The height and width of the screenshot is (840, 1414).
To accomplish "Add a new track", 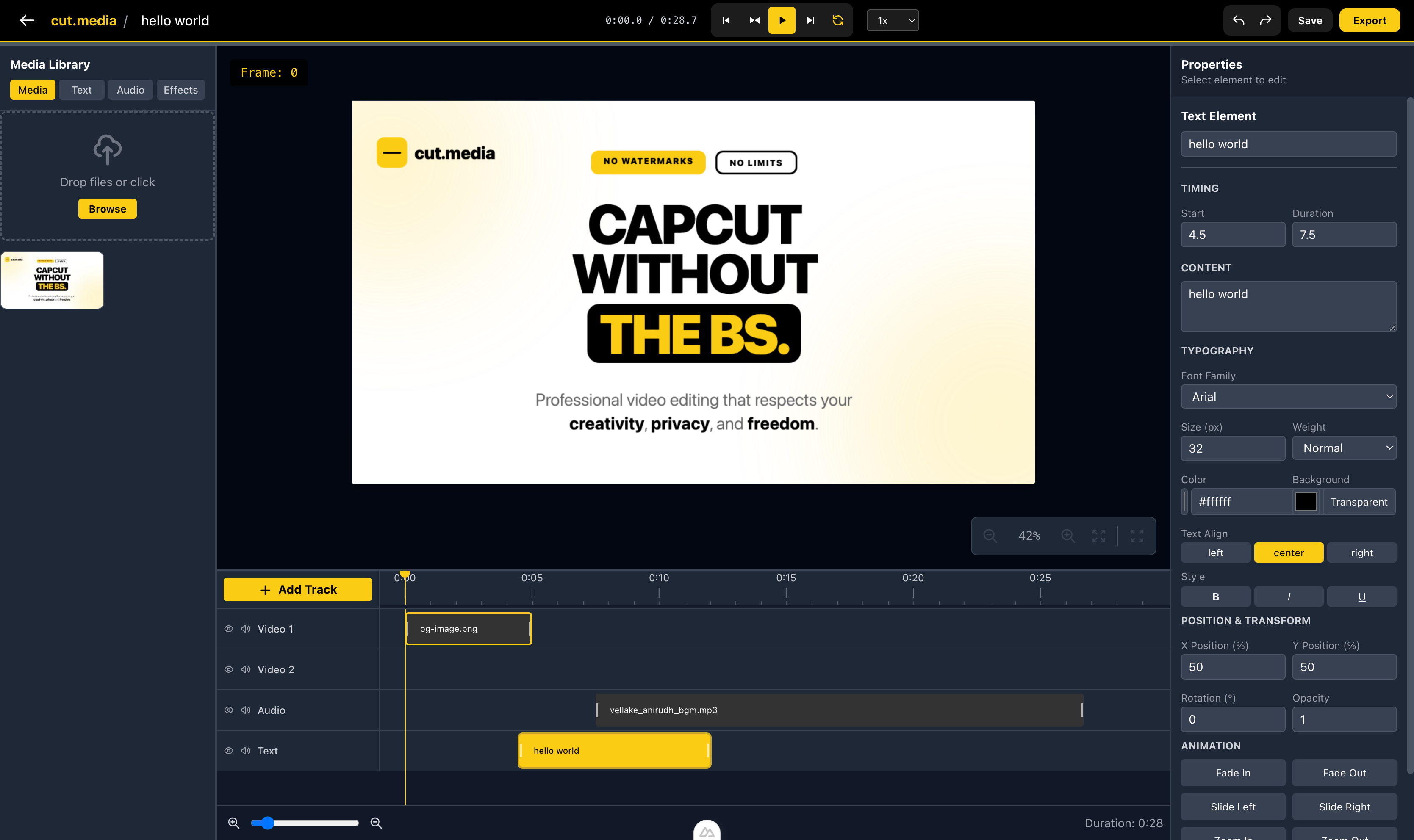I will [298, 589].
